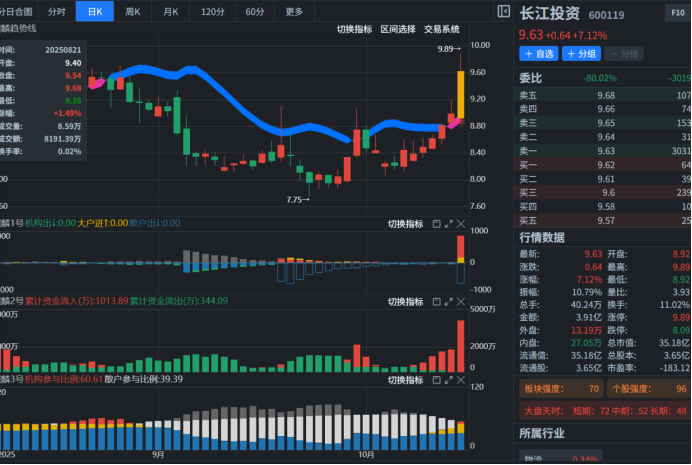Add stock to 自选 watchlist

(x=538, y=54)
